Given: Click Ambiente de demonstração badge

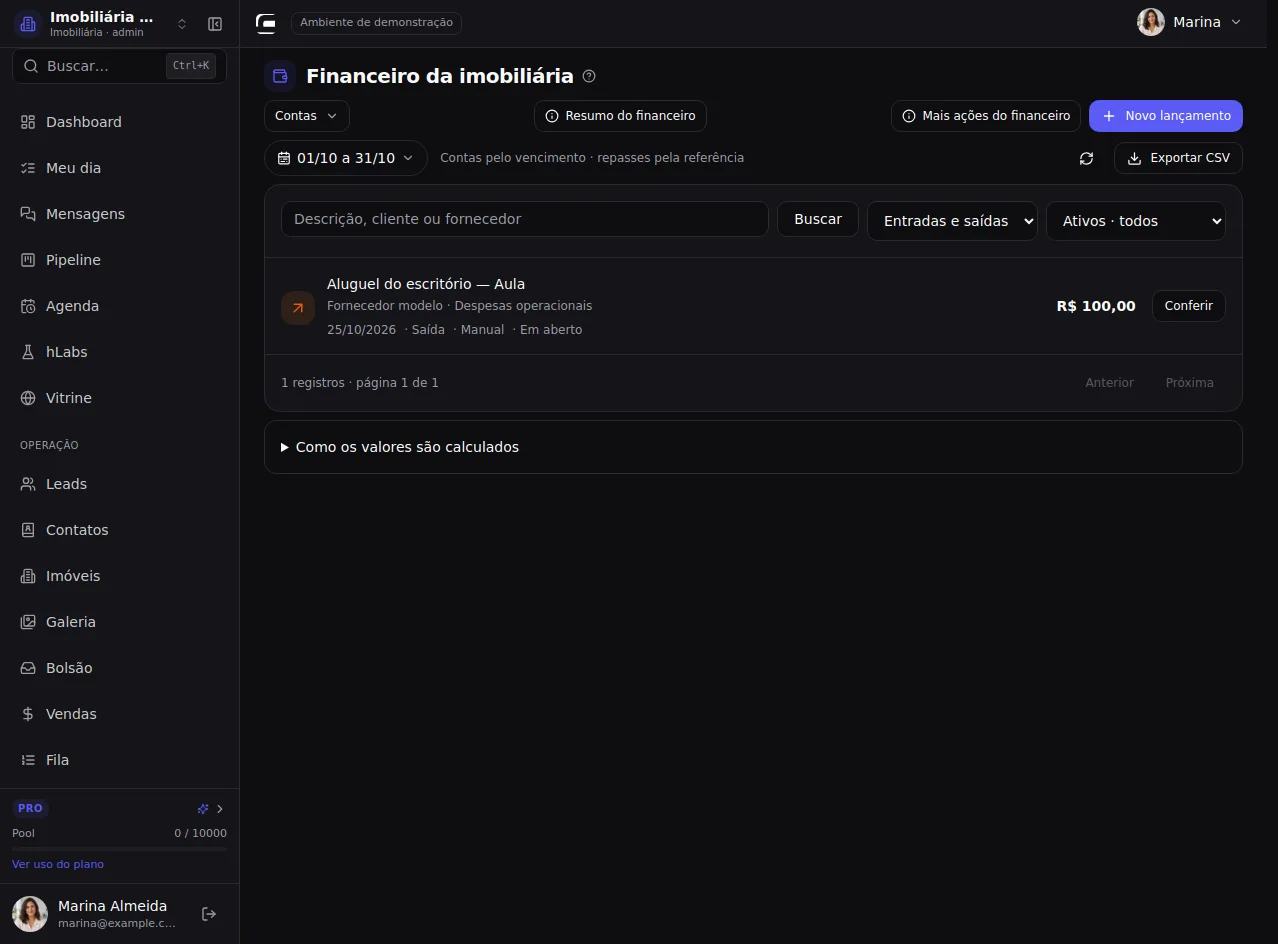Looking at the screenshot, I should 377,23.
